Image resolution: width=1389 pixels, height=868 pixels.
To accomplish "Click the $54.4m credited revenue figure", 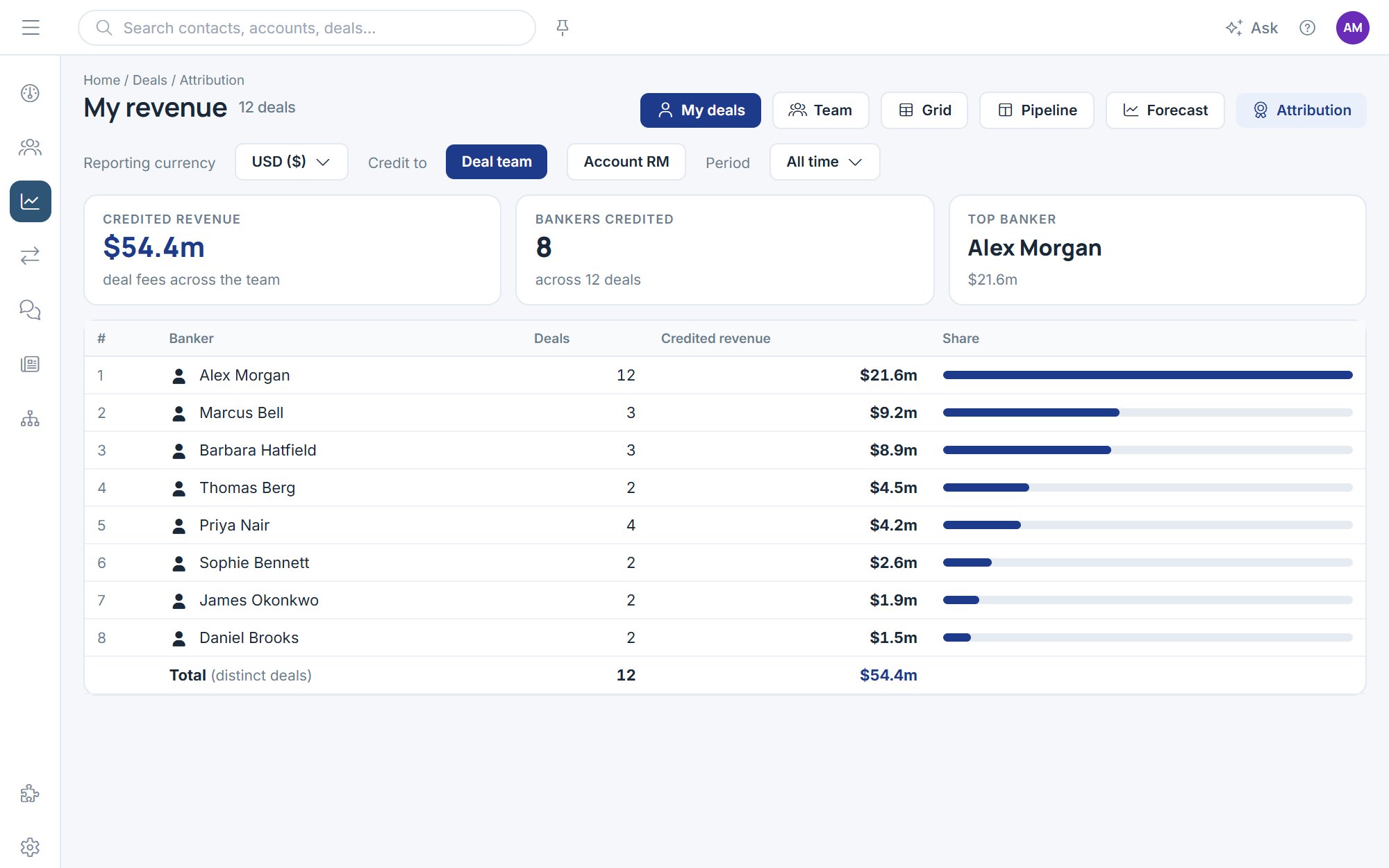I will click(153, 248).
